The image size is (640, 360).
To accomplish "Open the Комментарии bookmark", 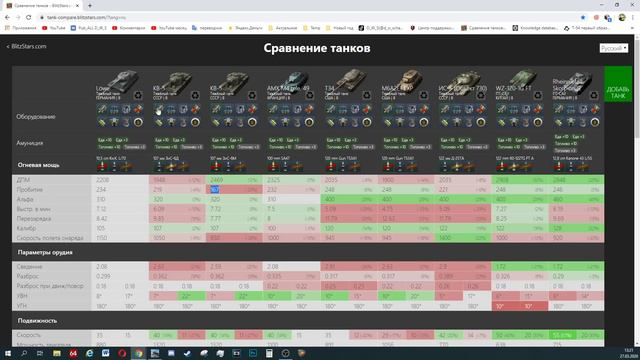I will [x=129, y=28].
